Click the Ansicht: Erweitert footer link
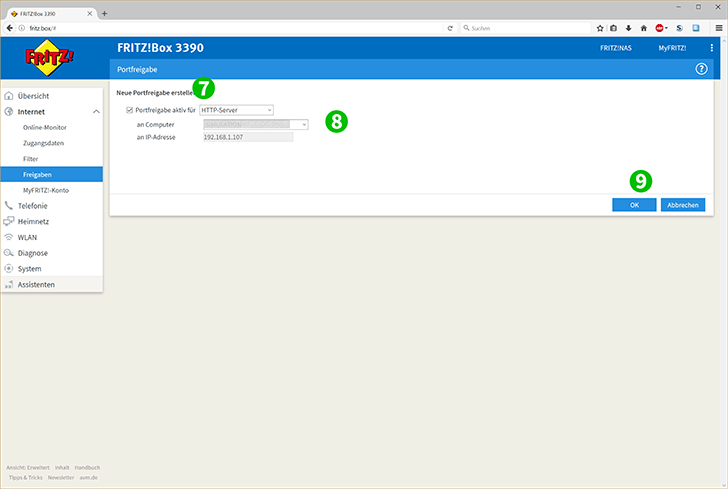 click(28, 467)
